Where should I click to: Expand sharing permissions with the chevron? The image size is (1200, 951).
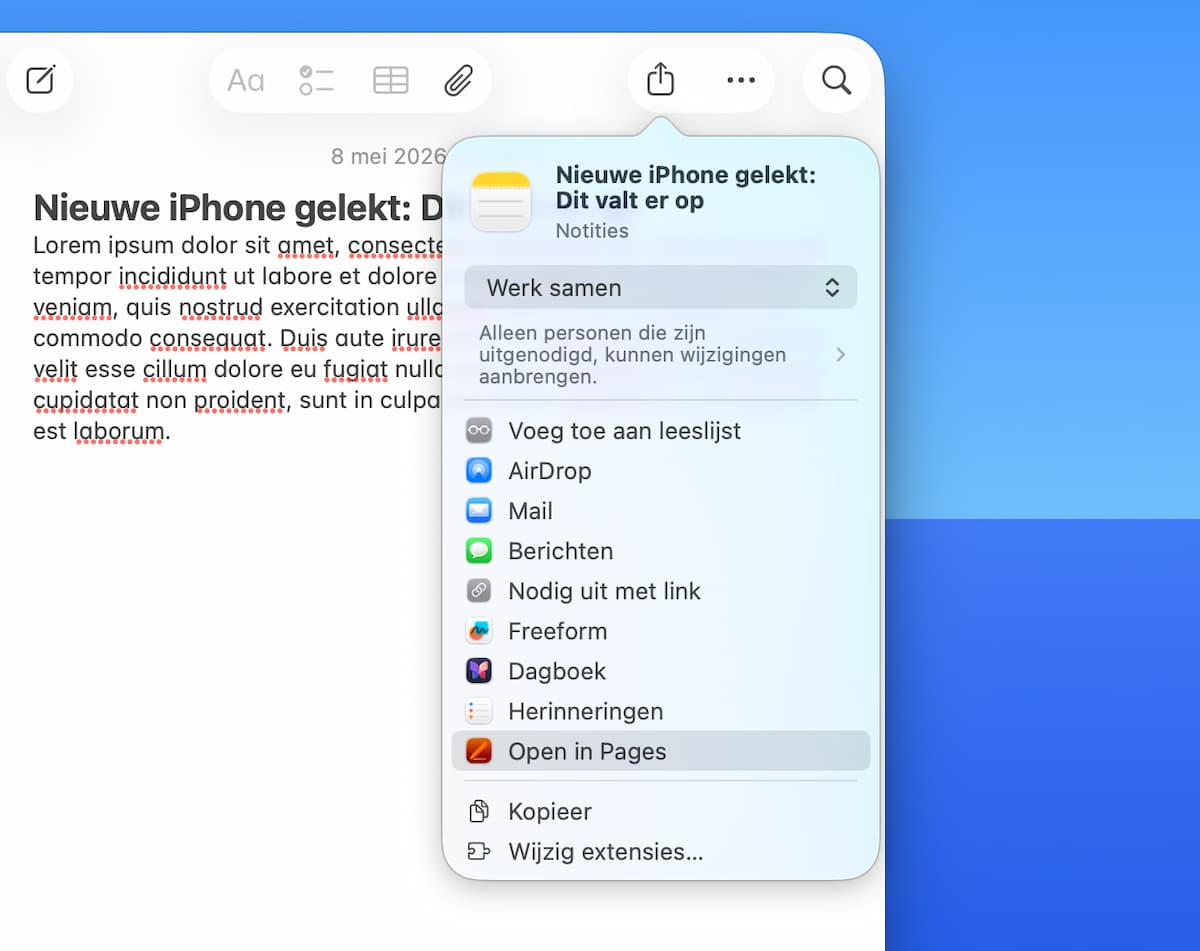click(x=841, y=355)
